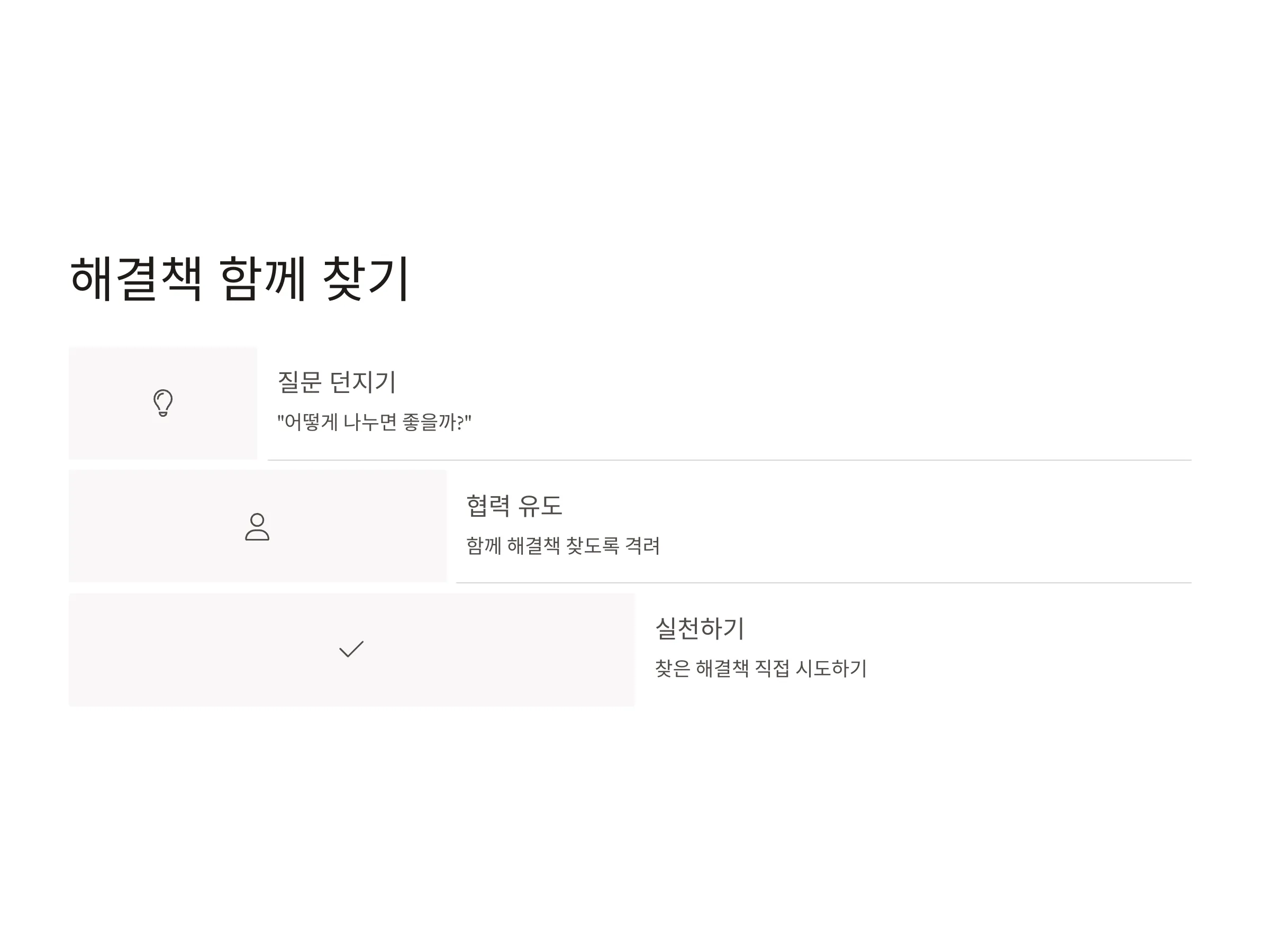The width and height of the screenshot is (1270, 952).
Task: Select the person silhouette icon
Action: (257, 527)
